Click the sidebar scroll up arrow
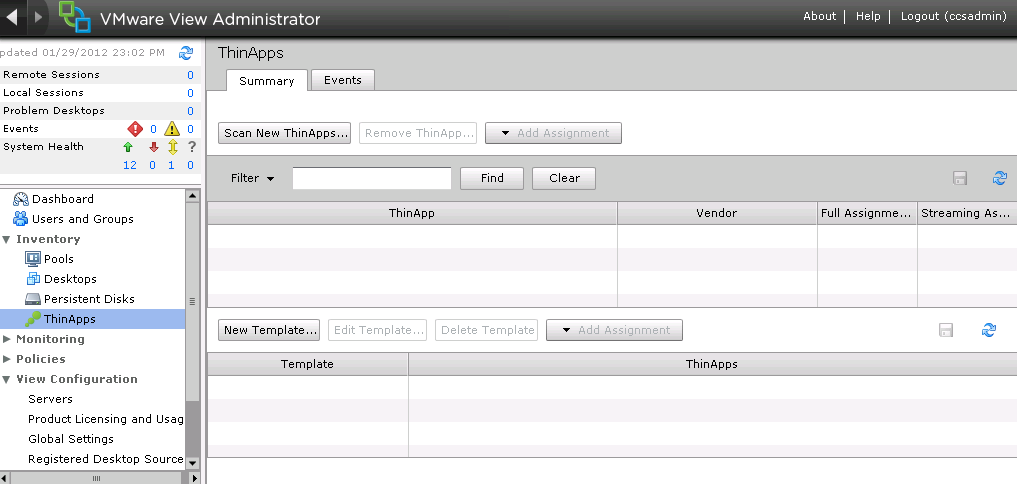Image resolution: width=1017 pixels, height=484 pixels. 193,195
